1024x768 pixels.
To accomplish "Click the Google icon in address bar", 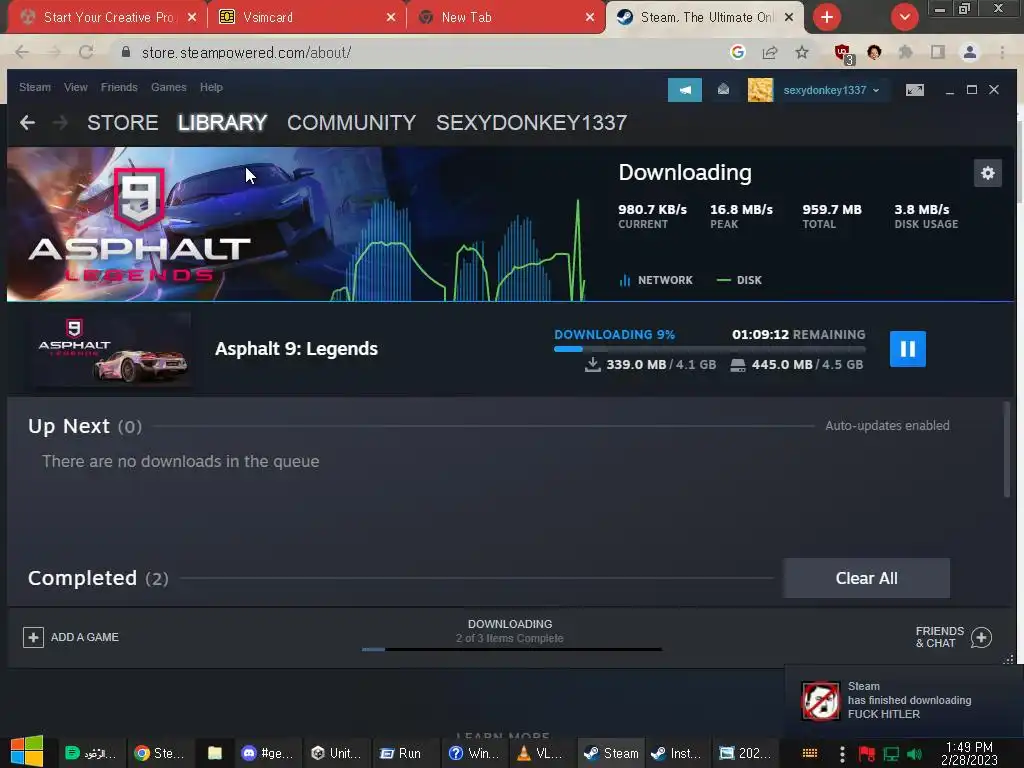I will 737,52.
